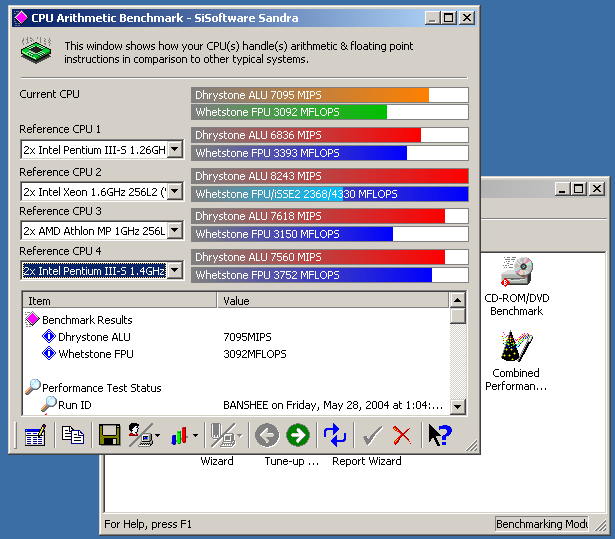Open the Reference CPU 1 dropdown
615x539 pixels.
[175, 149]
